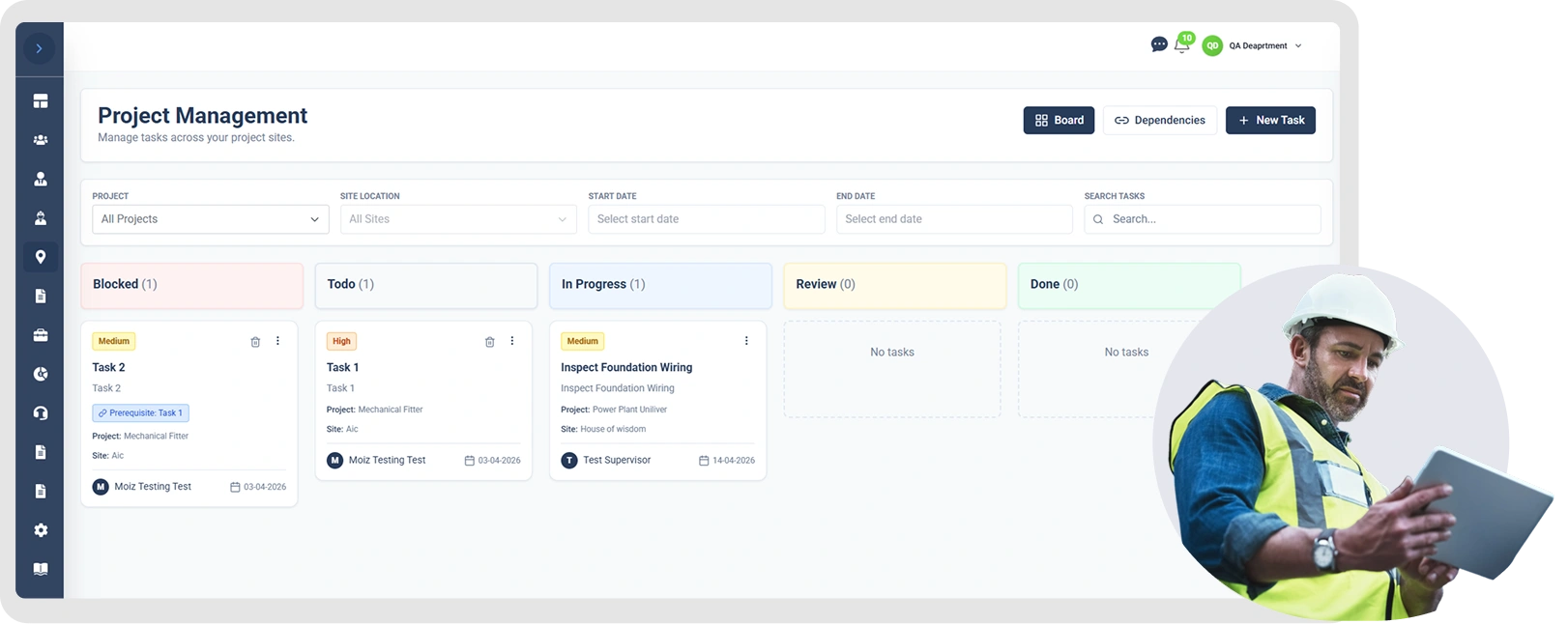Click the Project Management page heading
This screenshot has height=624, width=1568.
(x=203, y=116)
